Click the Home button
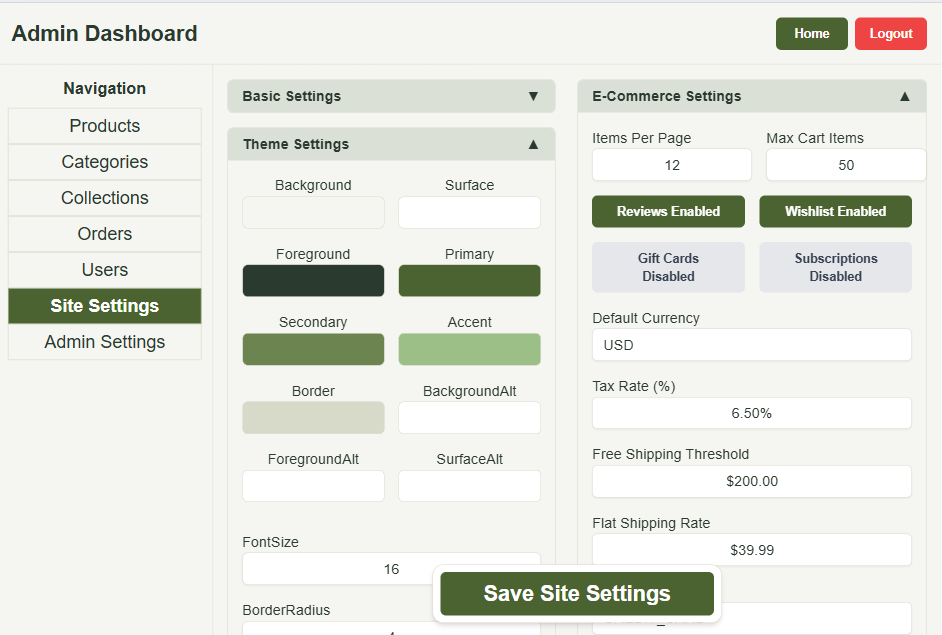 click(x=812, y=34)
